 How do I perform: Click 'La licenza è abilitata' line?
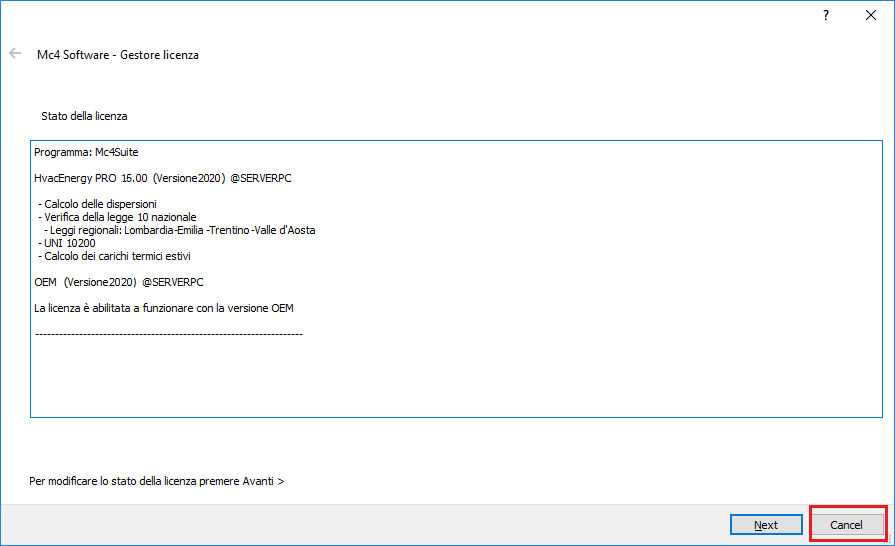(x=164, y=308)
